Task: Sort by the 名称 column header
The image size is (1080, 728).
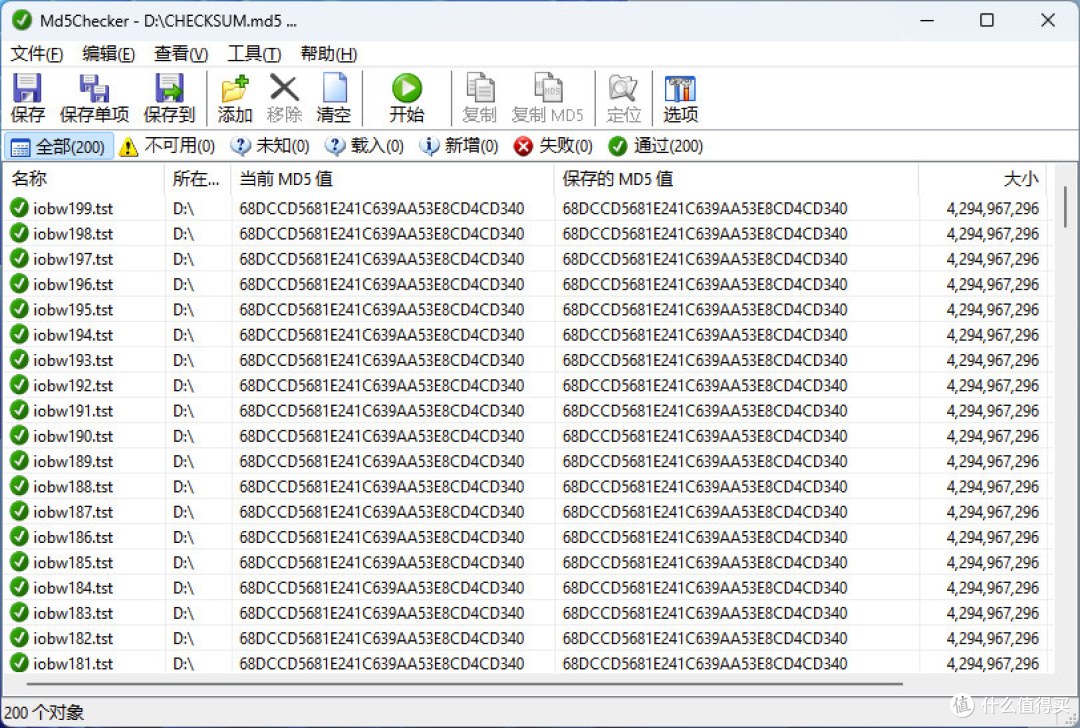Action: [x=84, y=179]
